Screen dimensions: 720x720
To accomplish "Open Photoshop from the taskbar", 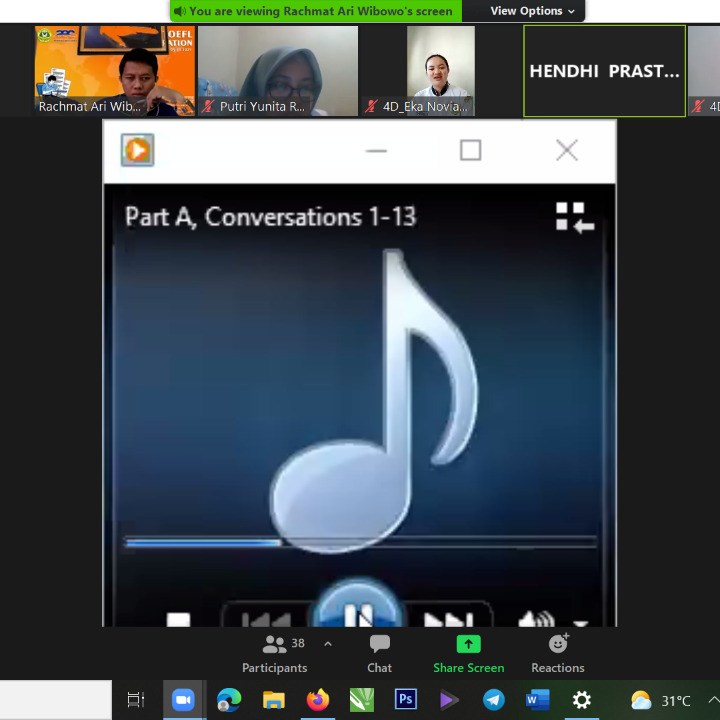I will click(406, 700).
